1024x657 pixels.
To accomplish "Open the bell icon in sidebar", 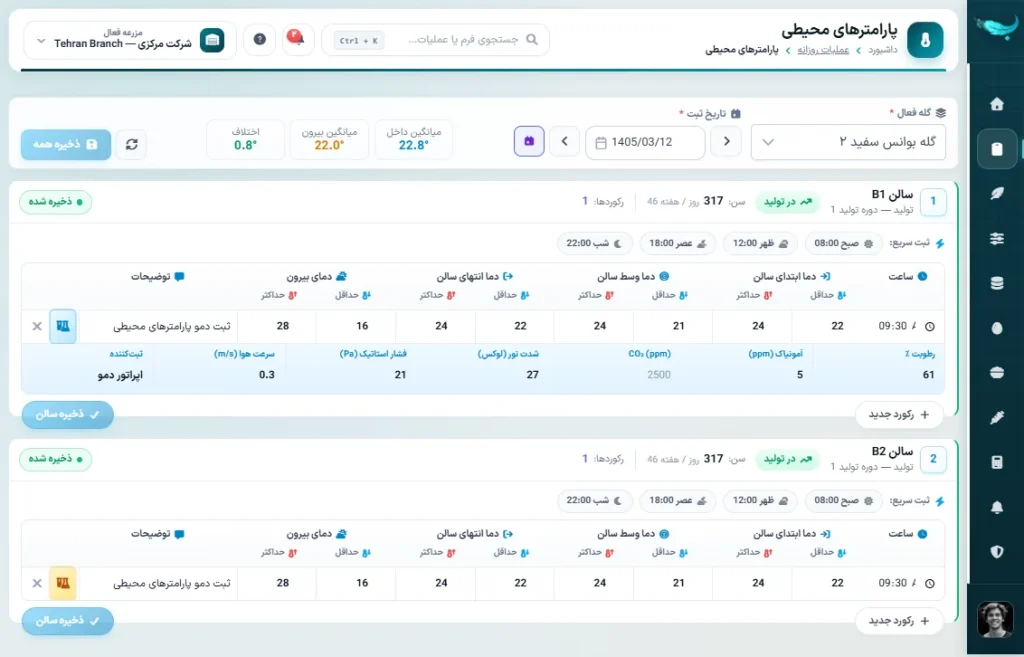I will [997, 507].
